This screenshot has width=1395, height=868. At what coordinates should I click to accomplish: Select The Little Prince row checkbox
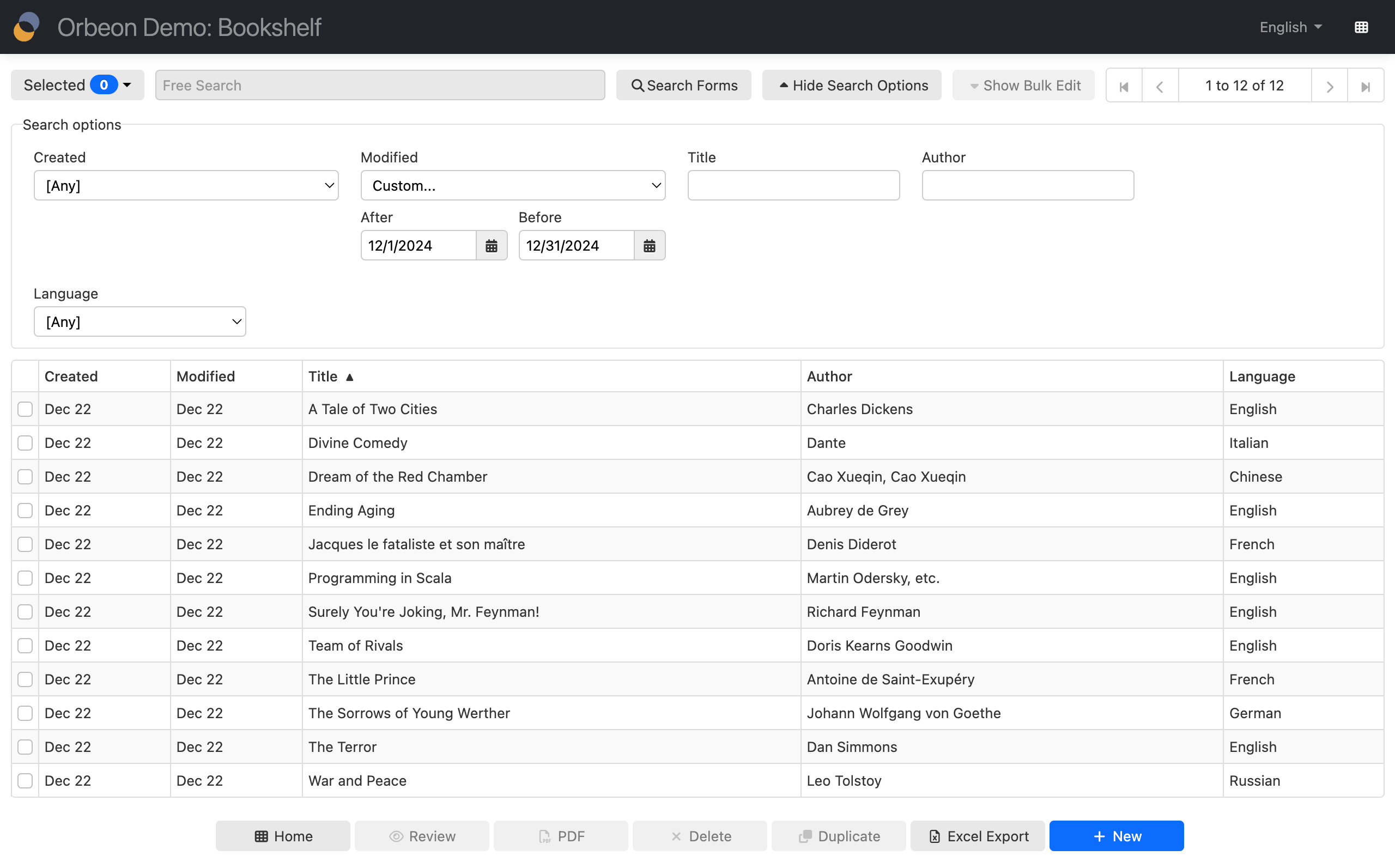point(25,679)
